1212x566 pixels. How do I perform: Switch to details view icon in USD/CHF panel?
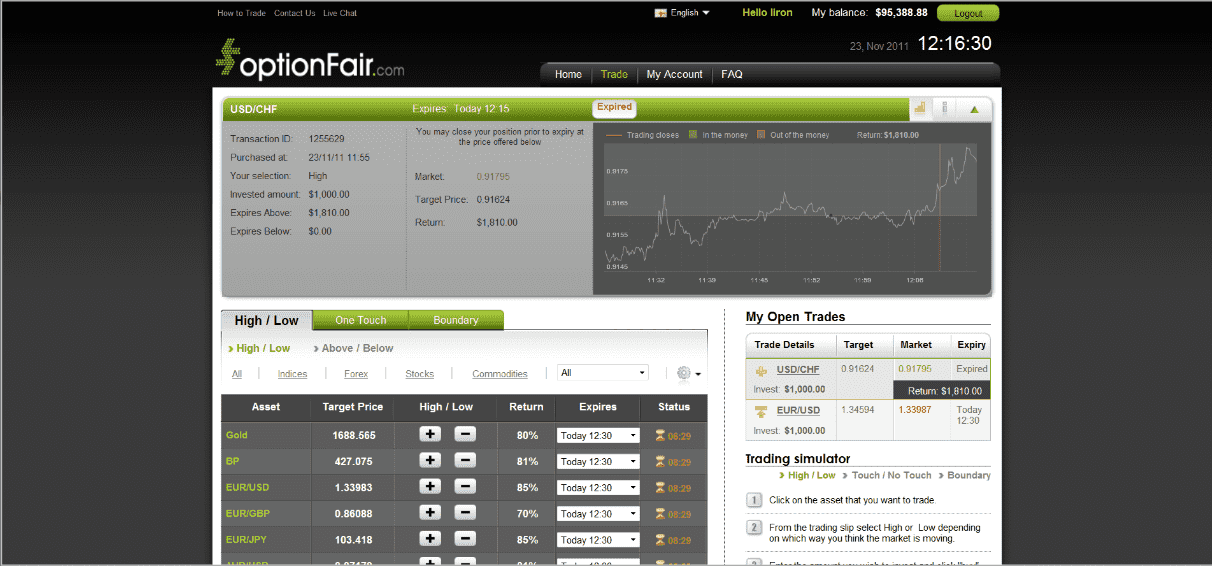945,108
